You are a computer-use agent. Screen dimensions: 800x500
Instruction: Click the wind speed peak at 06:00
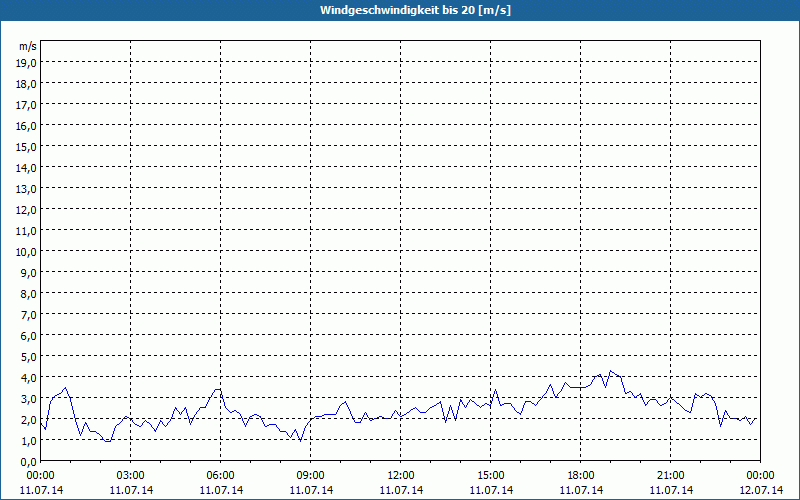(x=218, y=389)
